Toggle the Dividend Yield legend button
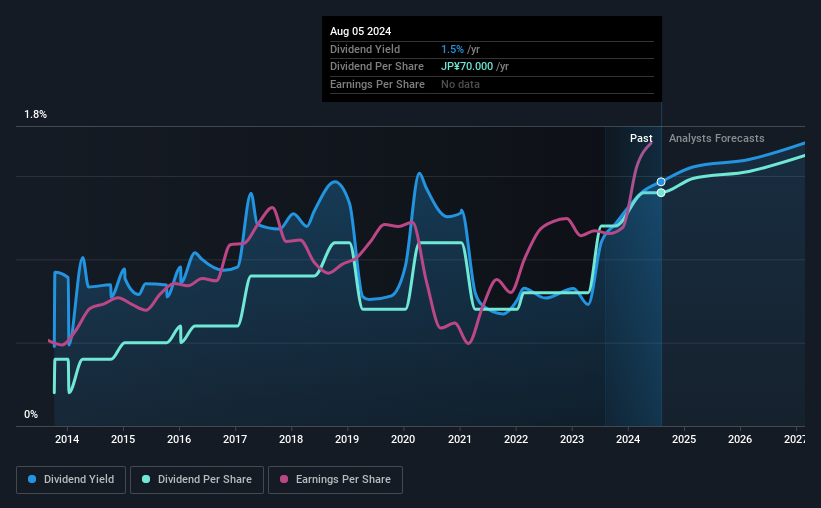 71,480
